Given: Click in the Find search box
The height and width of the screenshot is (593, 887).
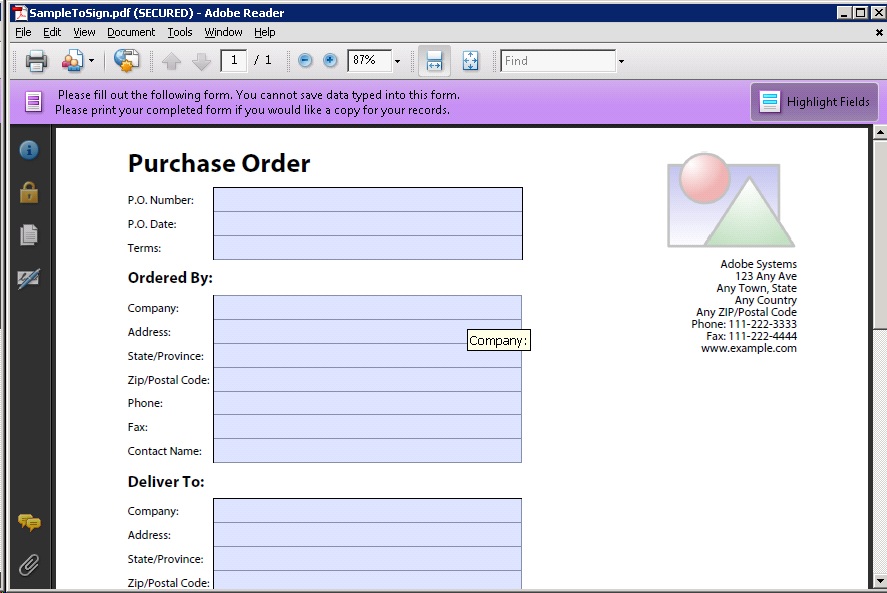Looking at the screenshot, I should point(558,61).
